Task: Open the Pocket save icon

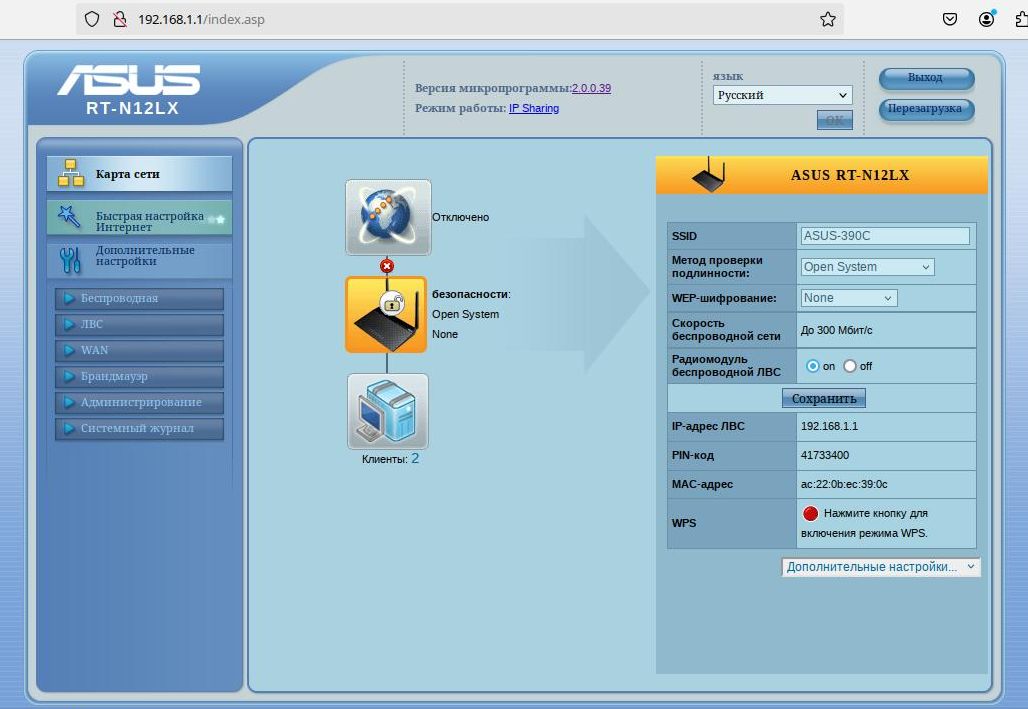Action: 949,19
